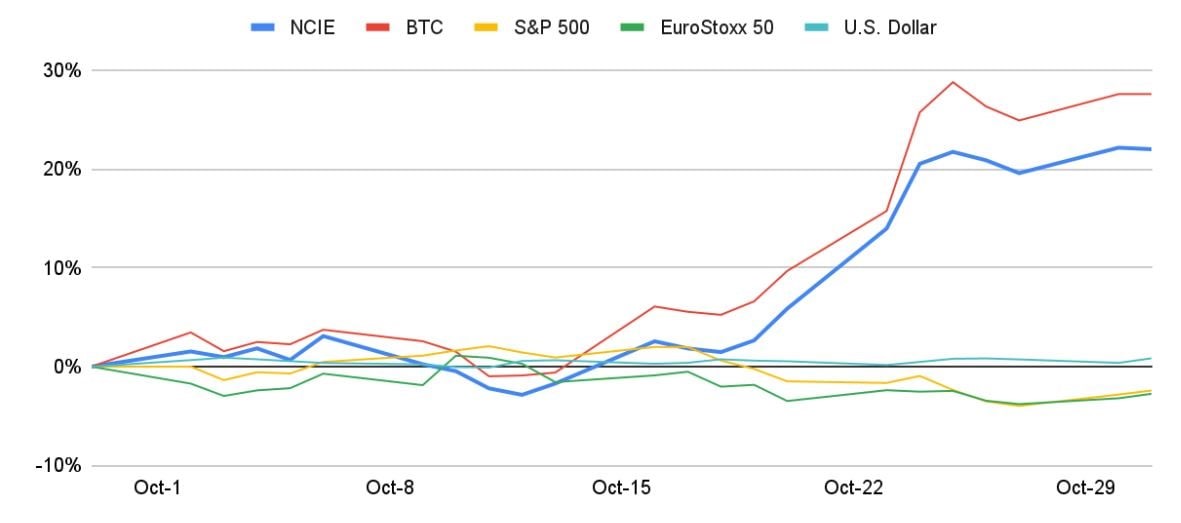Click the -10% y-axis label

click(59, 466)
